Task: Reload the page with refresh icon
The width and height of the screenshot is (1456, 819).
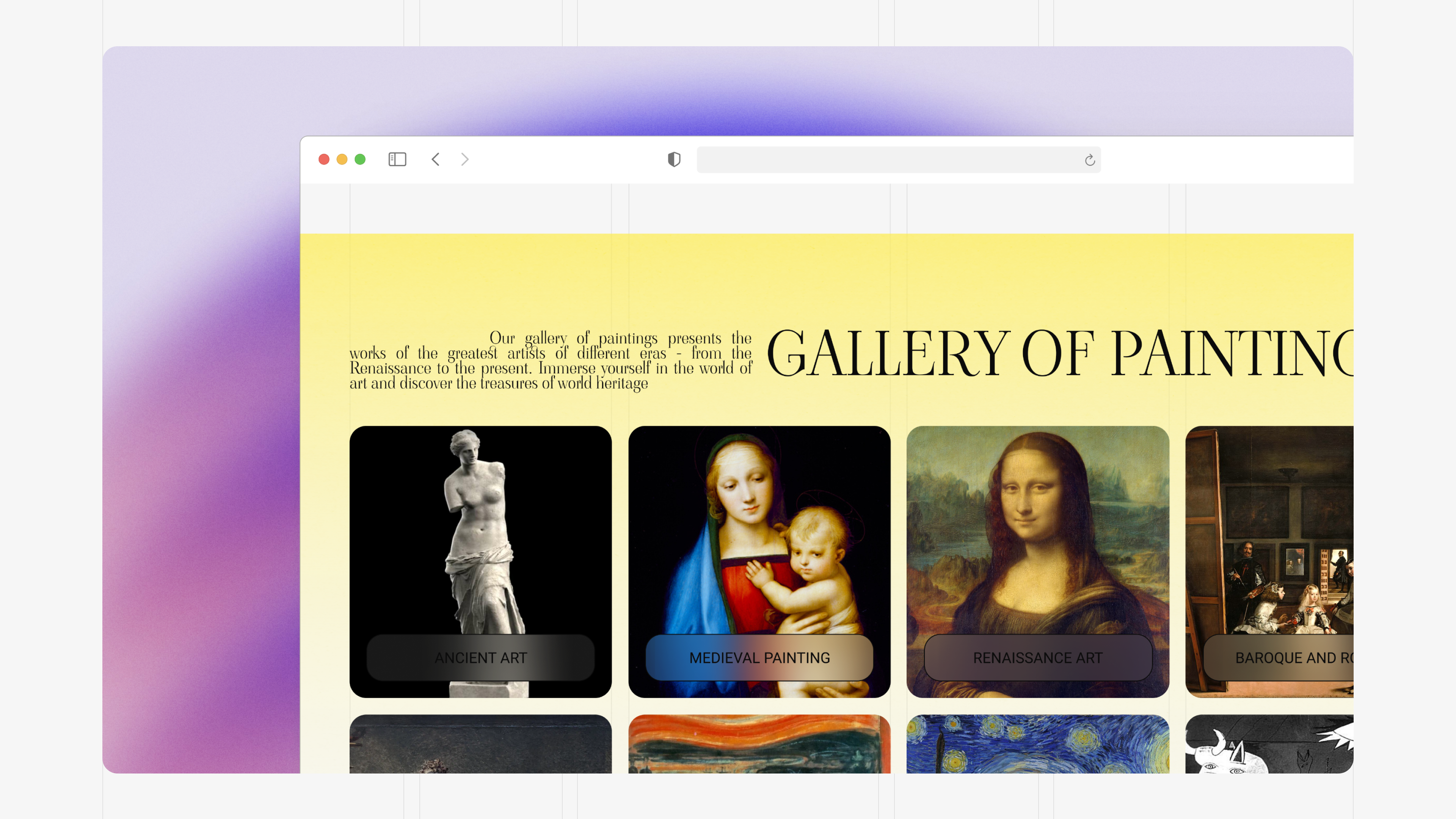Action: tap(1090, 160)
